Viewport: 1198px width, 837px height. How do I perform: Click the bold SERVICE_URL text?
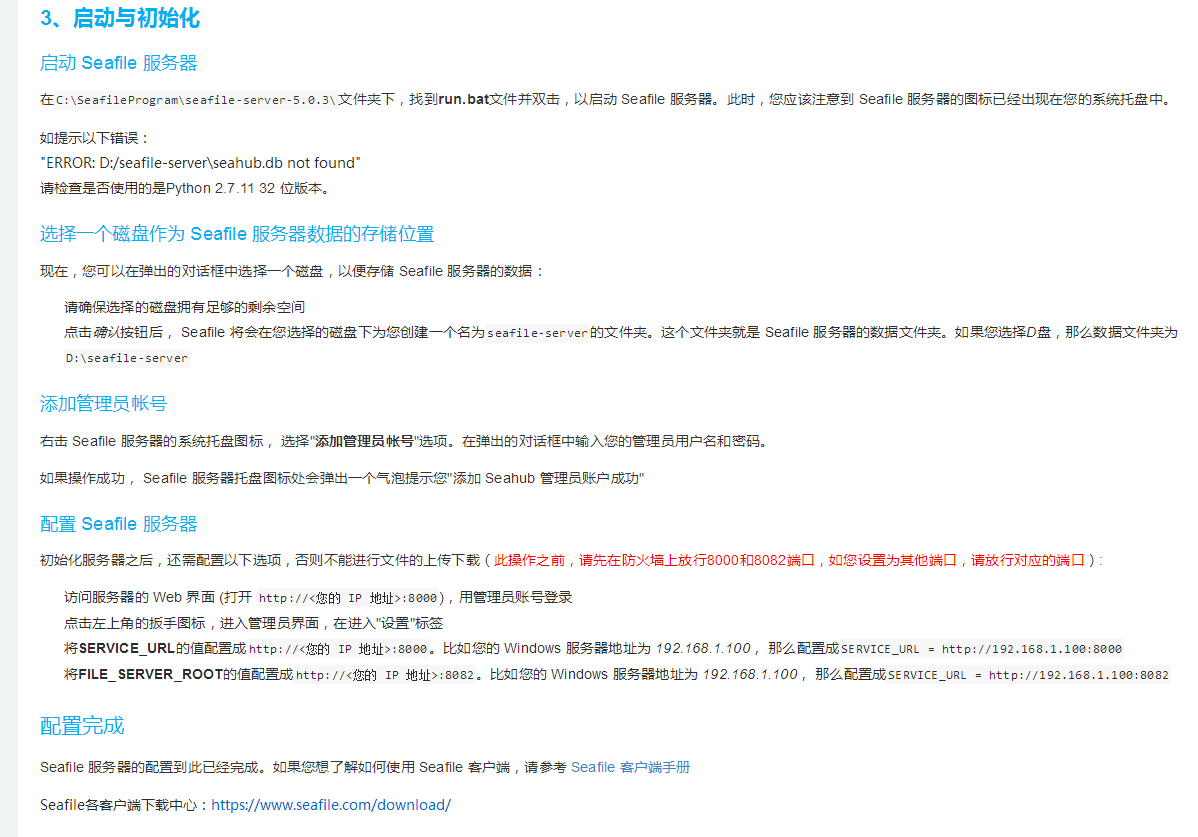[127, 648]
